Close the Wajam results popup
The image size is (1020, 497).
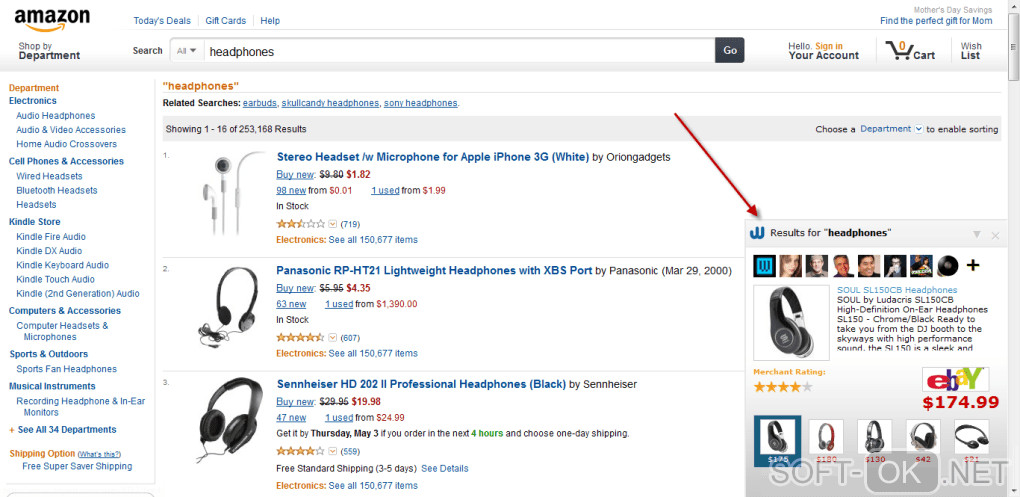995,235
